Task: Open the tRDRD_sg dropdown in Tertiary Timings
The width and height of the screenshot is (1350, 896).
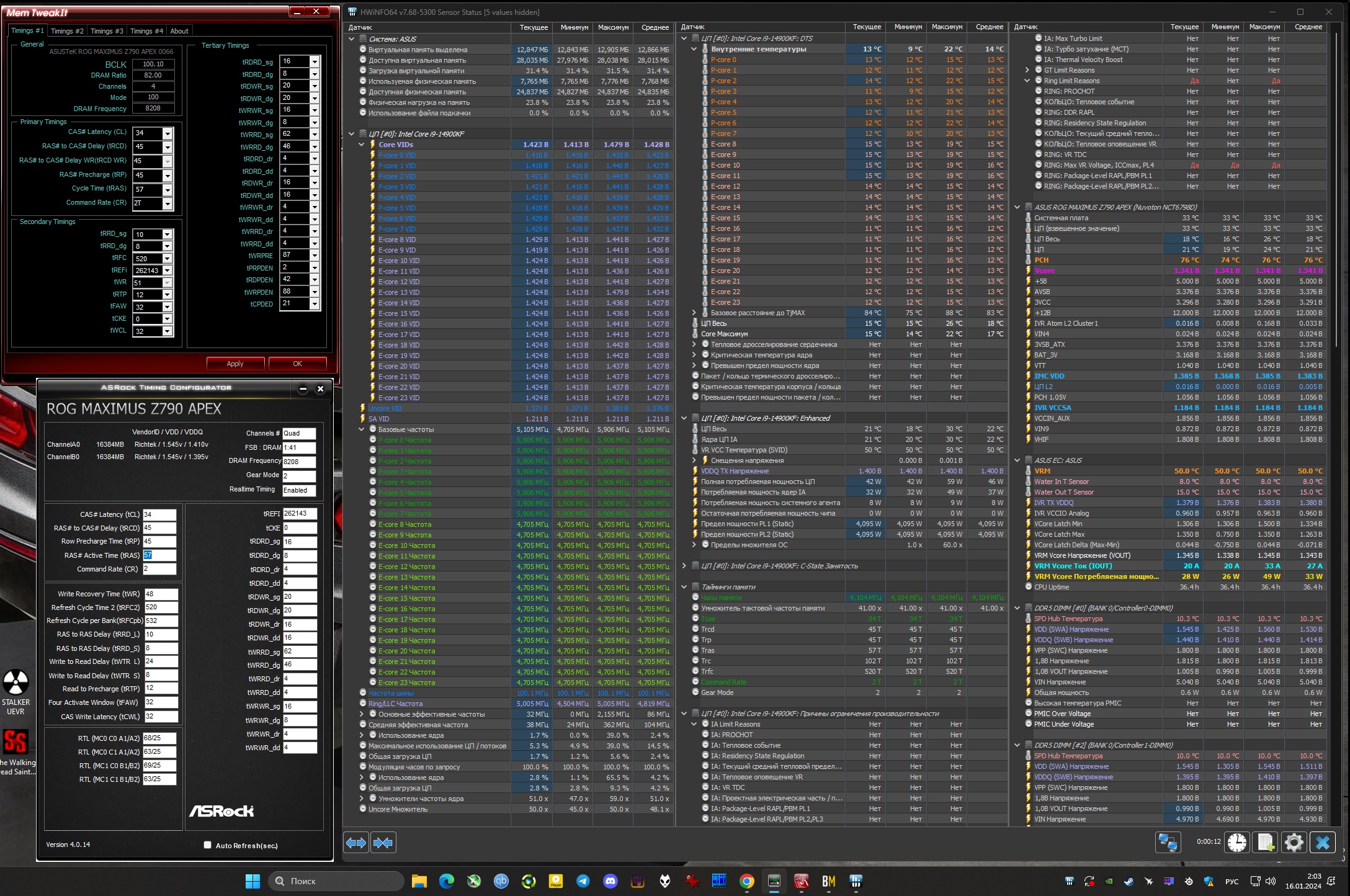Action: (315, 61)
